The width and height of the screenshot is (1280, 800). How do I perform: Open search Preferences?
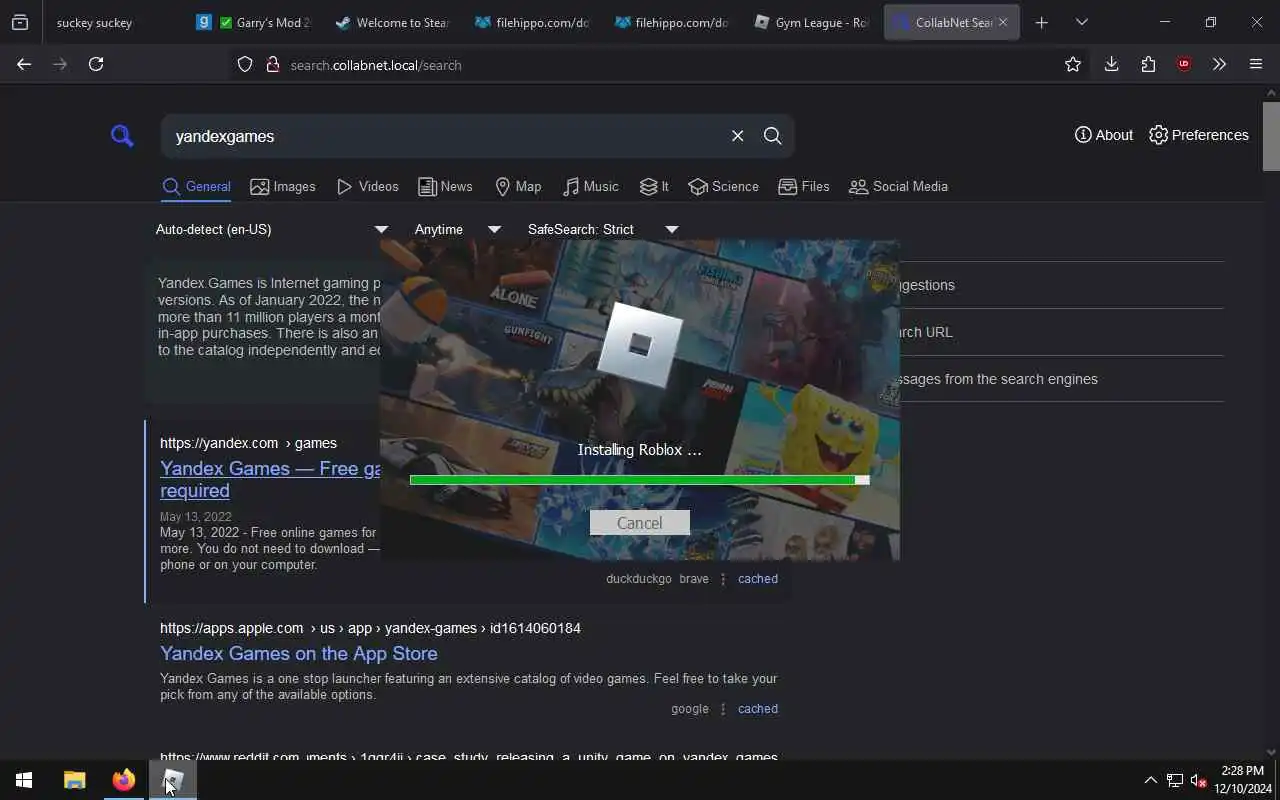click(x=1198, y=135)
